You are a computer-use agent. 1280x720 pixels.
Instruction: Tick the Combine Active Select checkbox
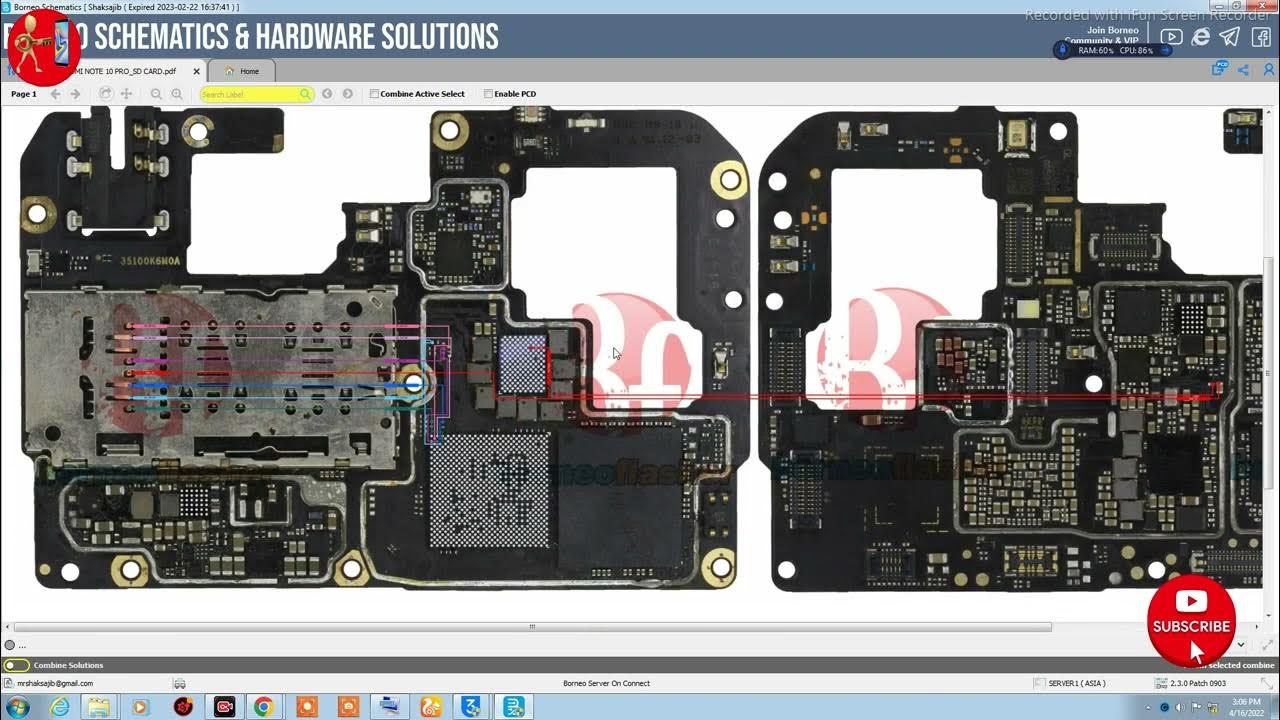(x=374, y=94)
